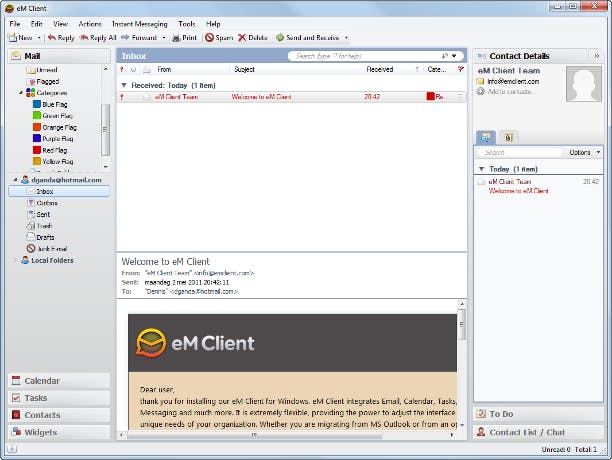
Task: Open the Inbox folder
Action: pyautogui.click(x=59, y=191)
